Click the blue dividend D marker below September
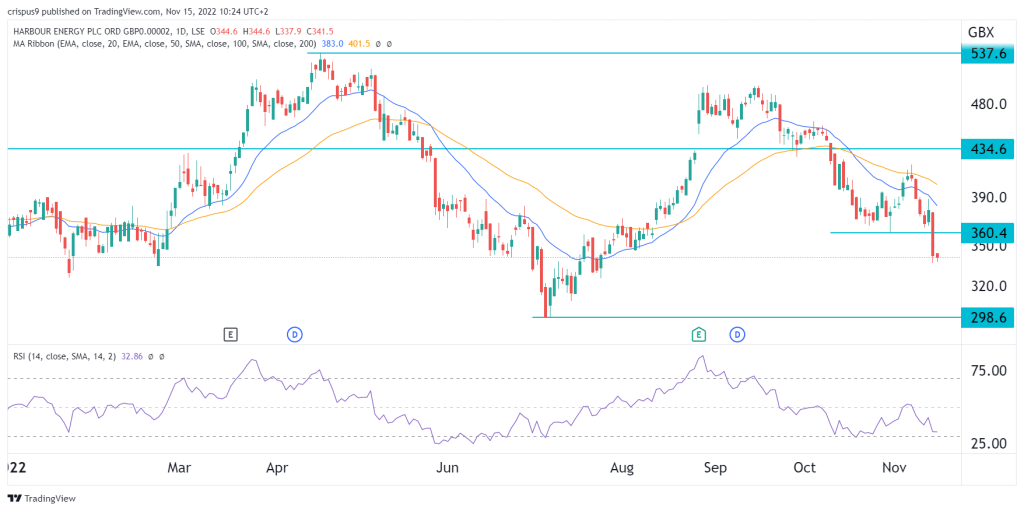 (739, 335)
